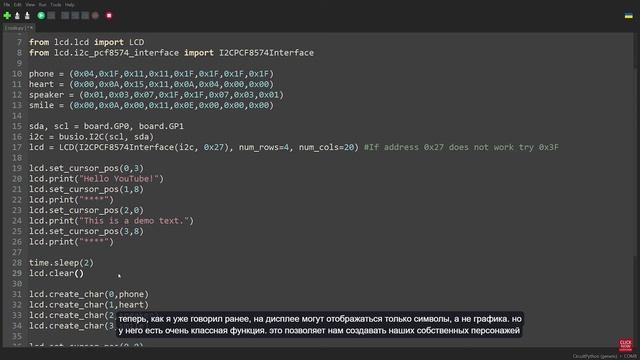Image resolution: width=640 pixels, height=360 pixels.
Task: Click line number 30 in the gutter
Action: point(17,284)
